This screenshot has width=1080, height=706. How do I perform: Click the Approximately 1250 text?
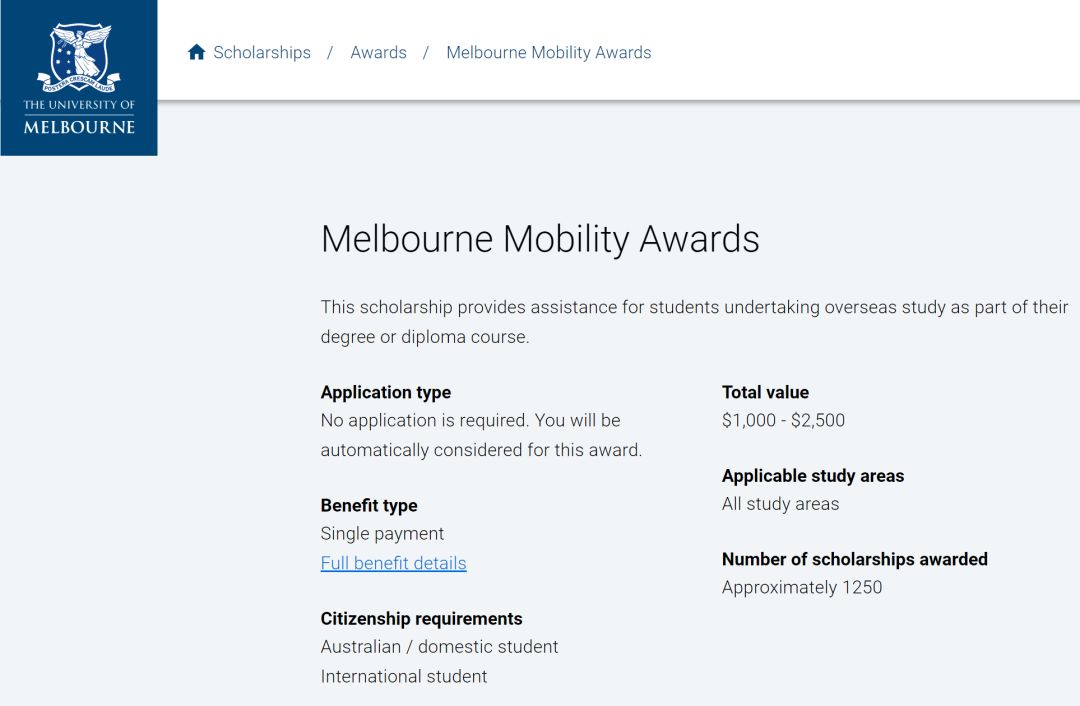click(x=802, y=587)
